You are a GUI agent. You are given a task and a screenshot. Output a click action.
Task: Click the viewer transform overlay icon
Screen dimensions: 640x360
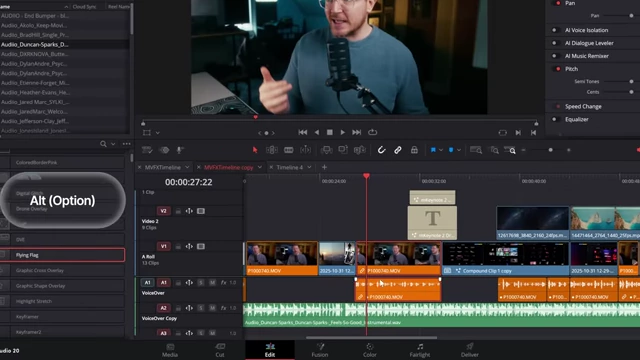147,133
